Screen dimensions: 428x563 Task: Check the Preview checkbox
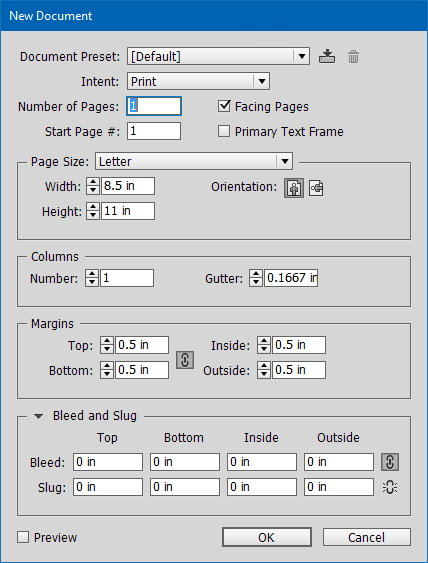coord(23,537)
